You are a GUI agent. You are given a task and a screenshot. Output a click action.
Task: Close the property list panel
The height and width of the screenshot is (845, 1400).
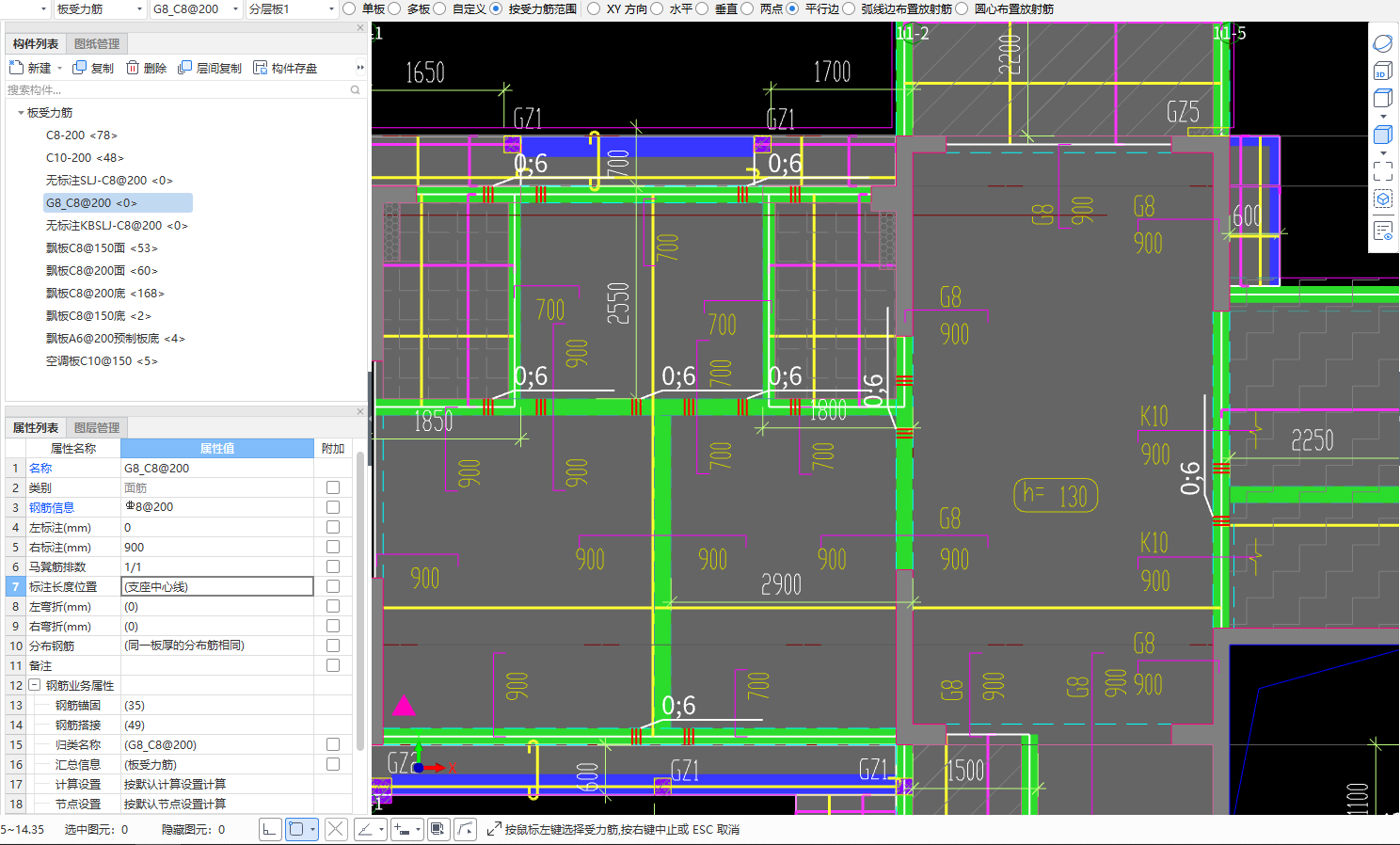pyautogui.click(x=360, y=411)
